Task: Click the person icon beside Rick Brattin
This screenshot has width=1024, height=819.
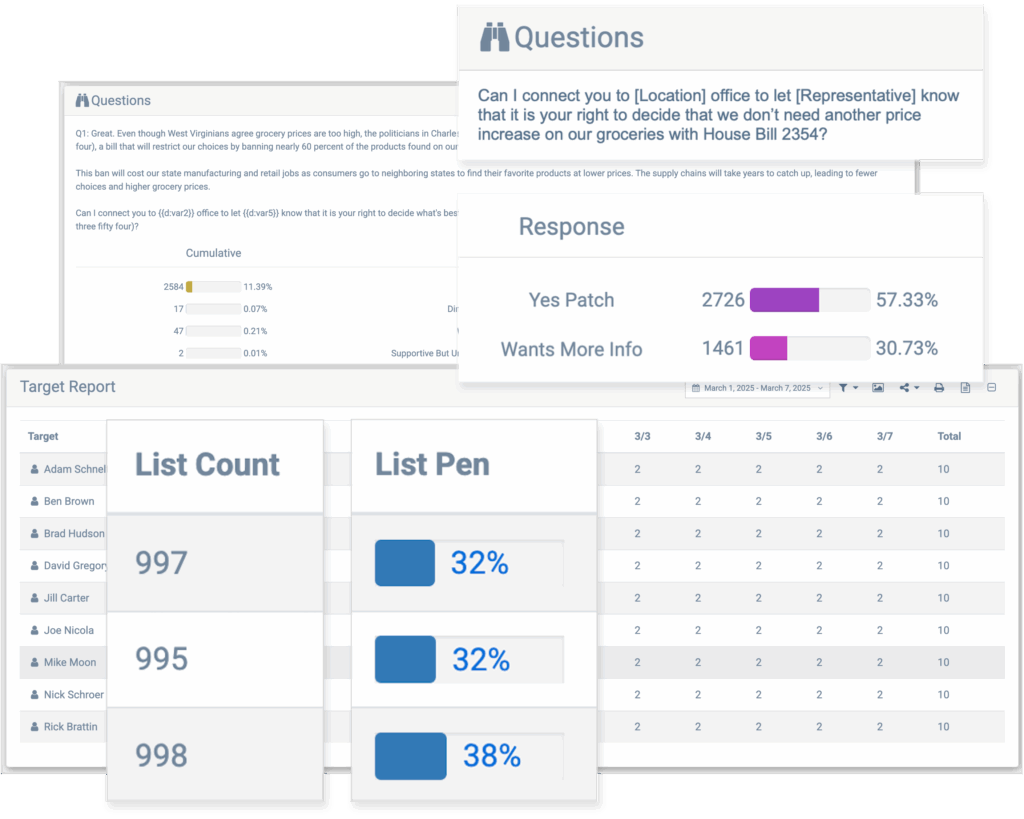Action: pos(34,727)
